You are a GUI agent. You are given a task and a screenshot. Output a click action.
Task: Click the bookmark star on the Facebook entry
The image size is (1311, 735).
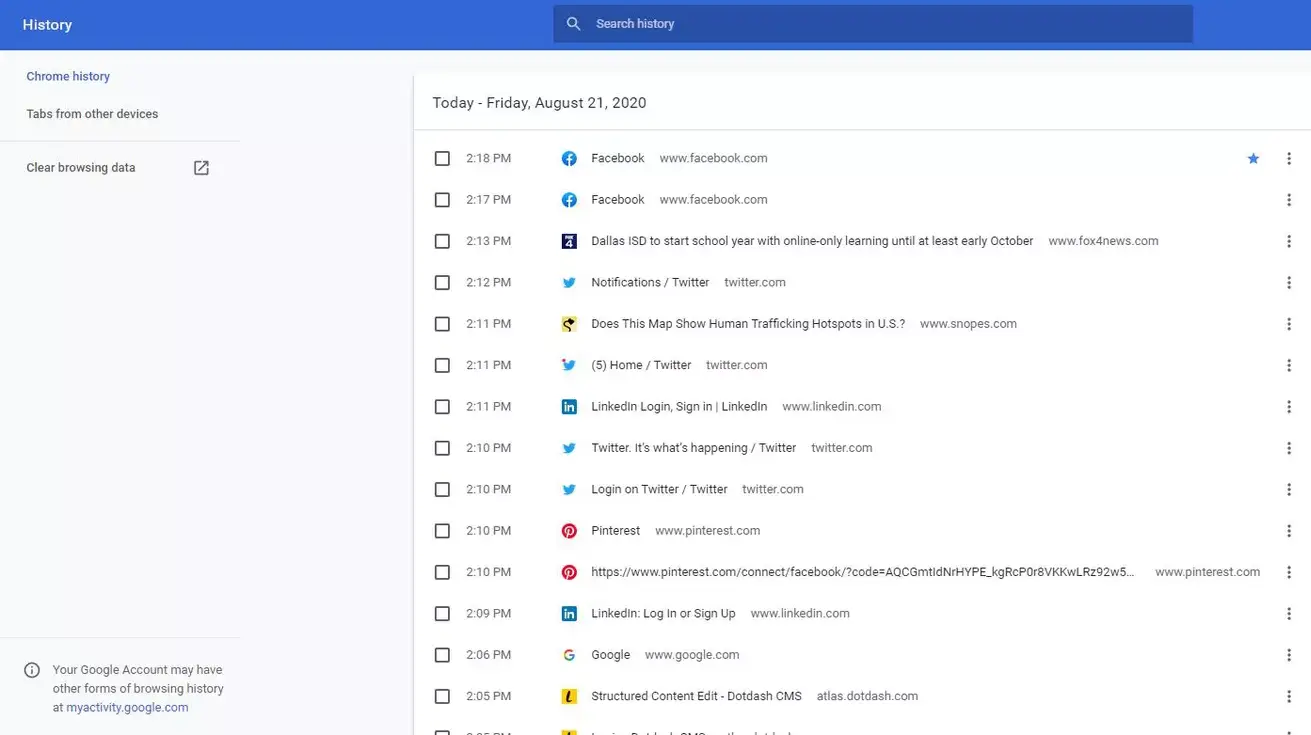point(1252,159)
